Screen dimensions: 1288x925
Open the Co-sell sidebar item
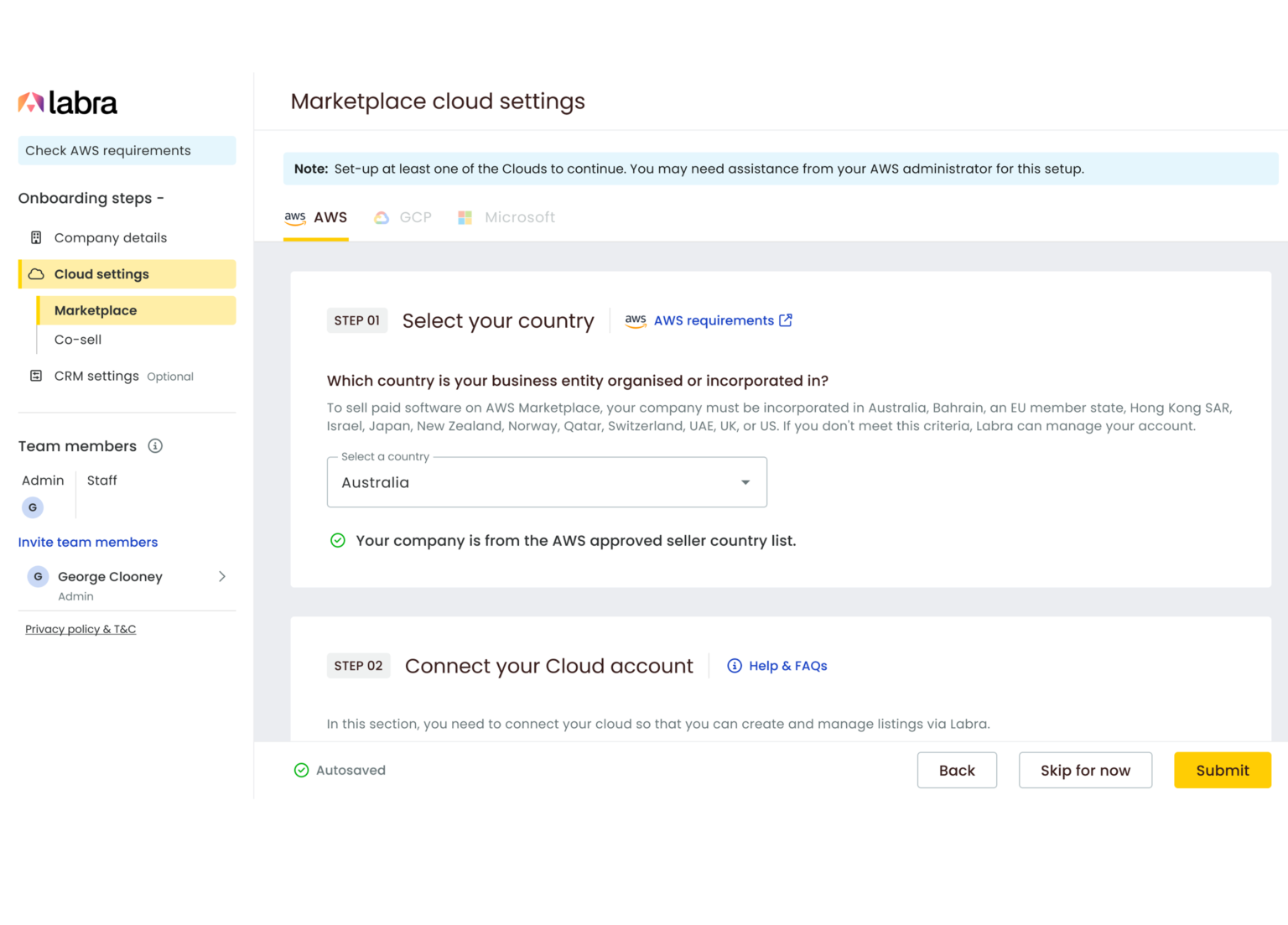78,340
